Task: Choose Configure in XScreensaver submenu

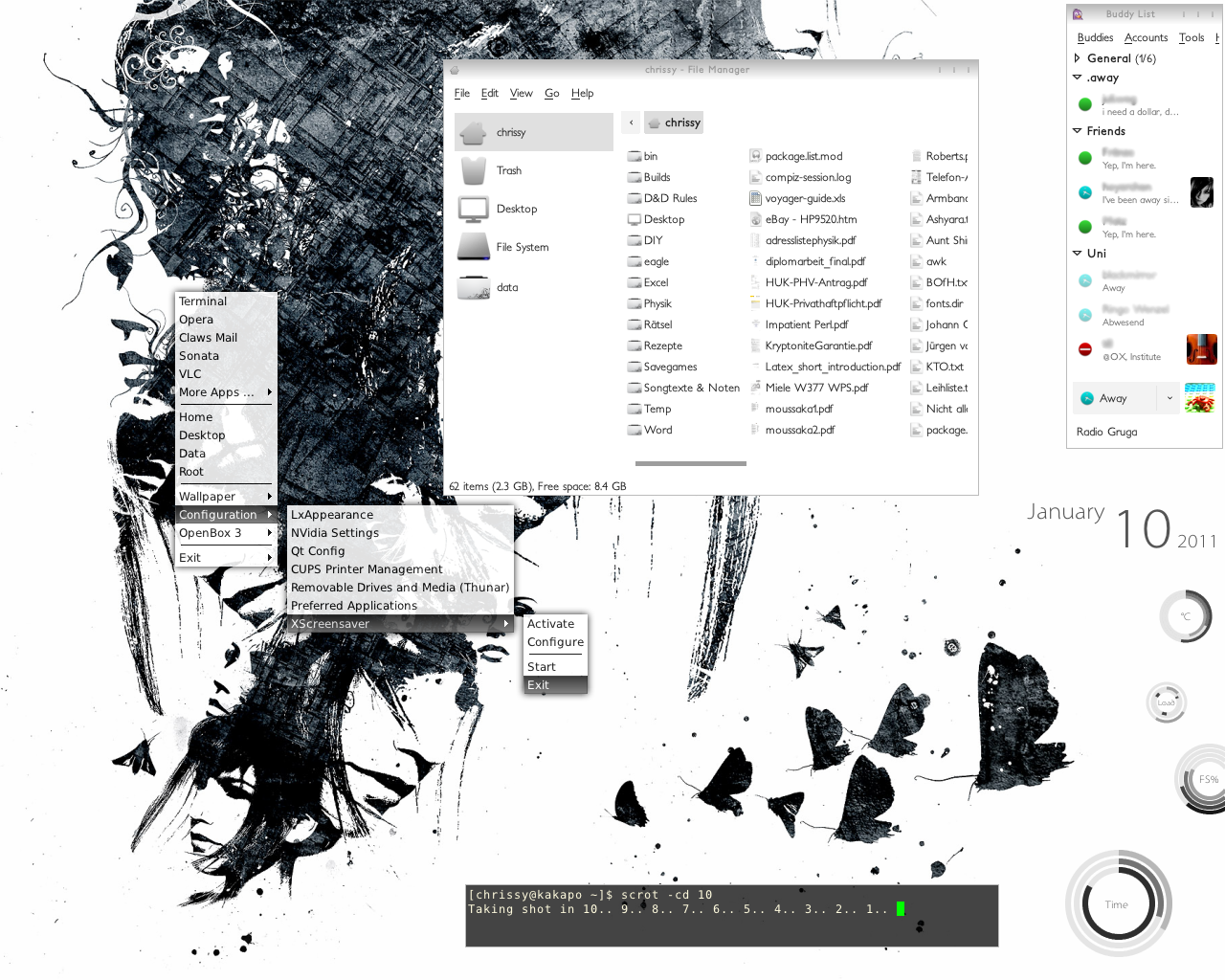Action: pyautogui.click(x=555, y=642)
